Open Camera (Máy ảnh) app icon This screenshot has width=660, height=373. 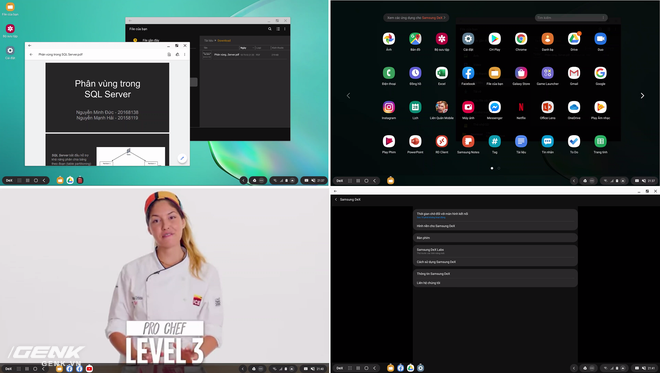(x=468, y=107)
